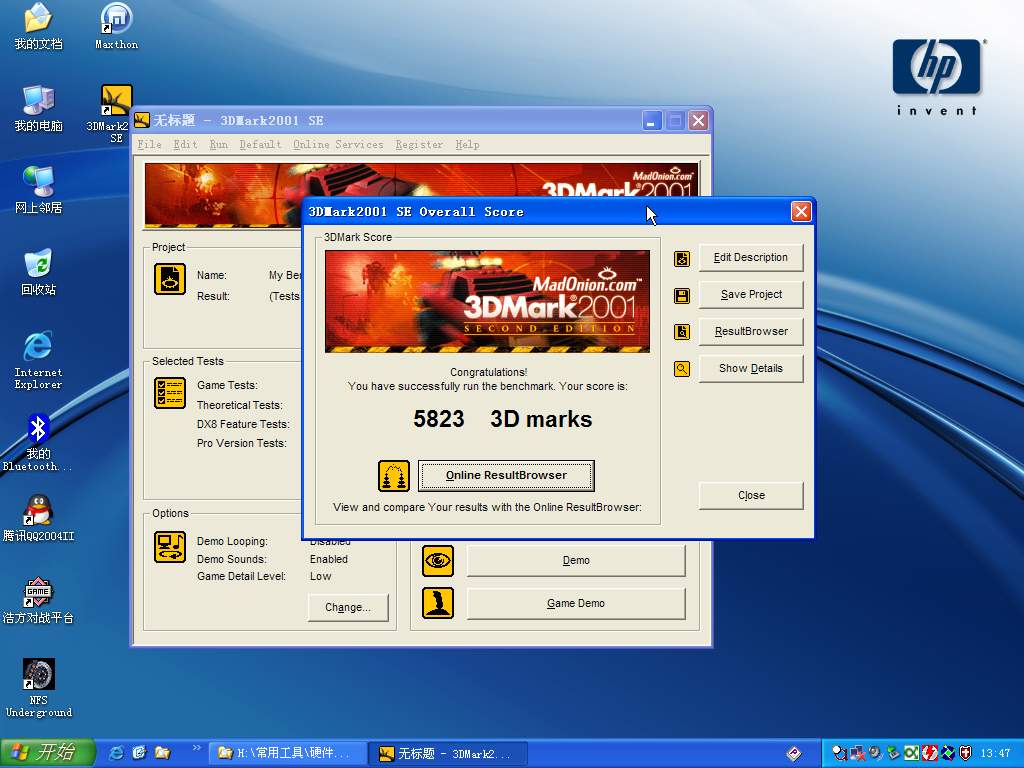Click the Online ResultBrowser button

click(506, 475)
